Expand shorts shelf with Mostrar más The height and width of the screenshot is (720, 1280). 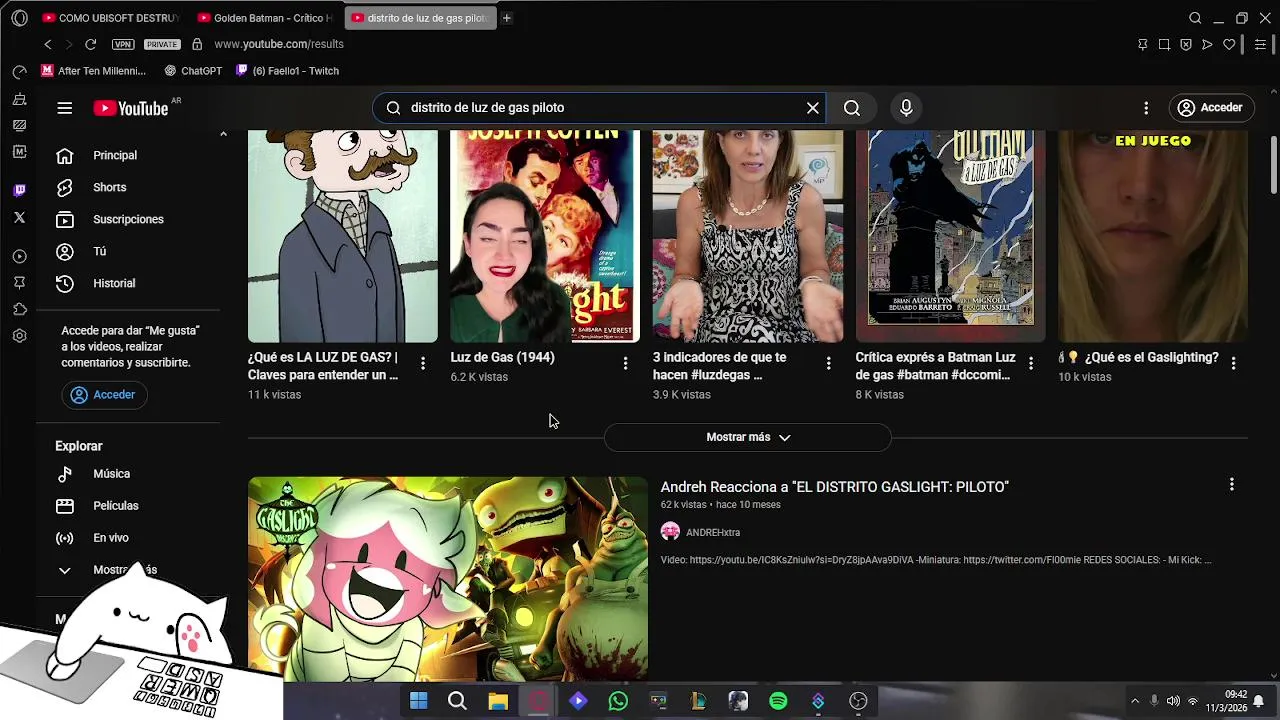click(x=748, y=437)
